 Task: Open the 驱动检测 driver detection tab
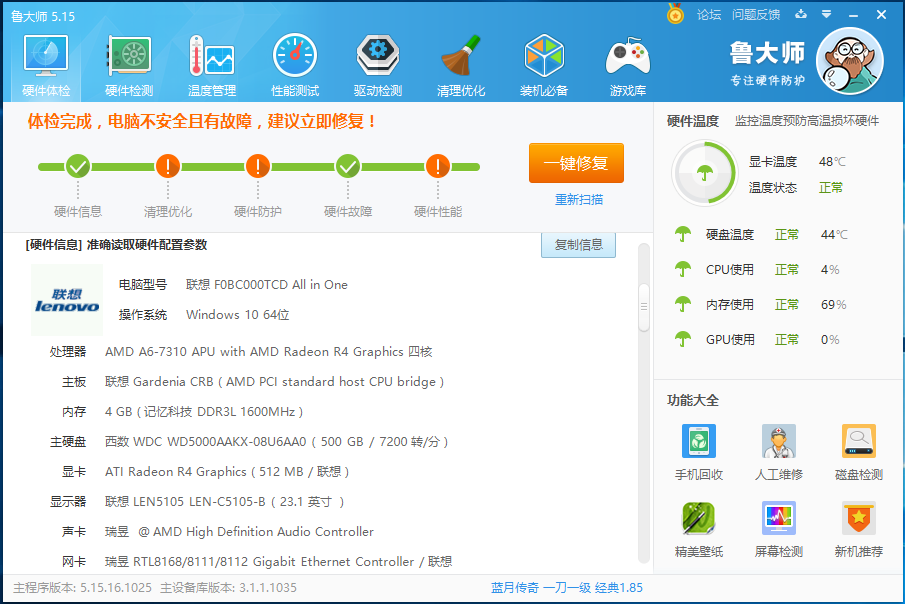(x=378, y=66)
